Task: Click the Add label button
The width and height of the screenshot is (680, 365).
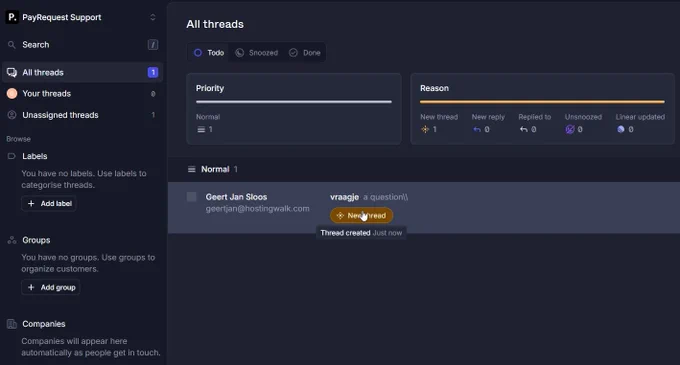Action: (49, 203)
